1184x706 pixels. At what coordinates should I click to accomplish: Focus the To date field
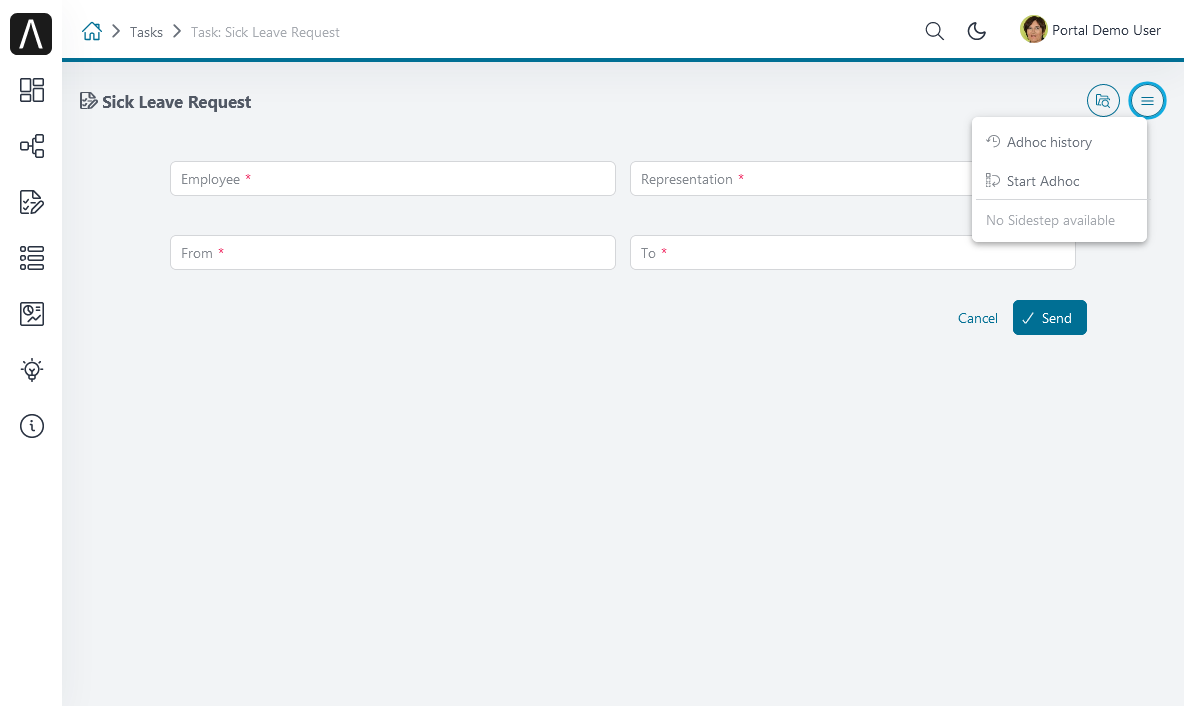pyautogui.click(x=853, y=253)
